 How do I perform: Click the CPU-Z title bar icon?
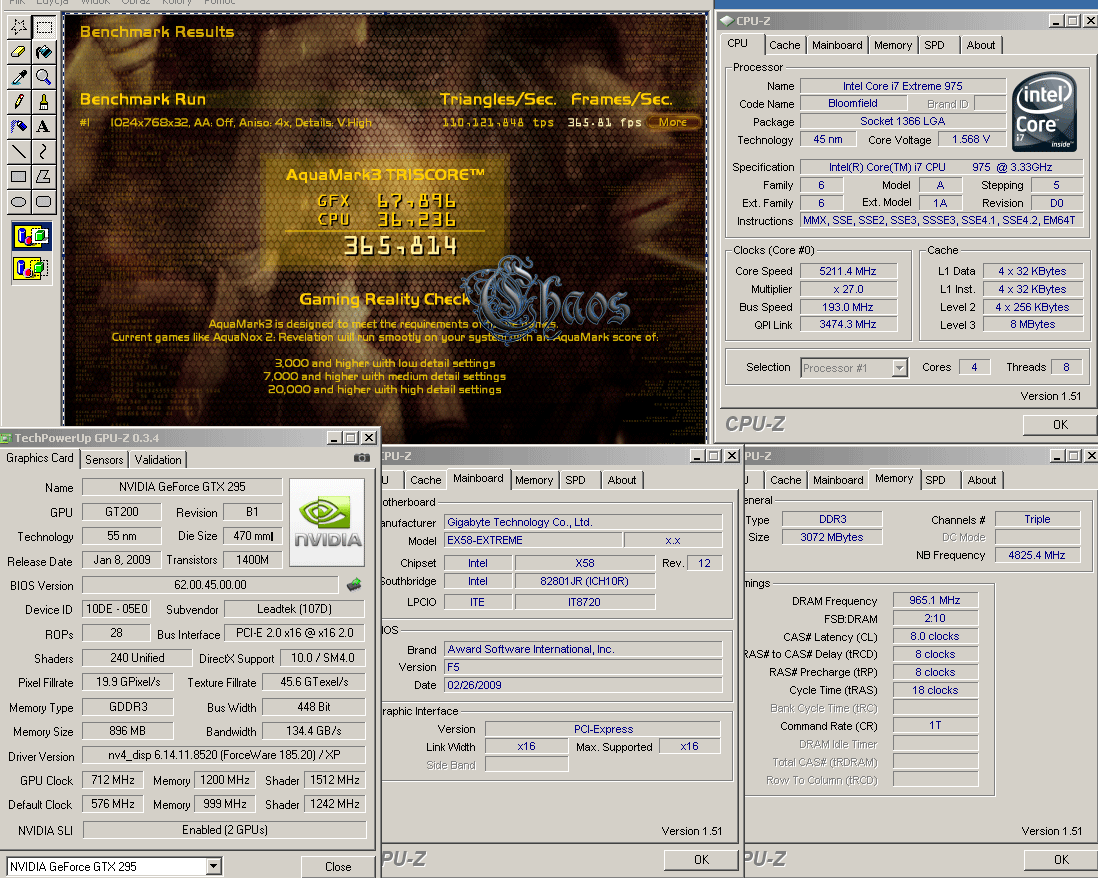point(727,21)
